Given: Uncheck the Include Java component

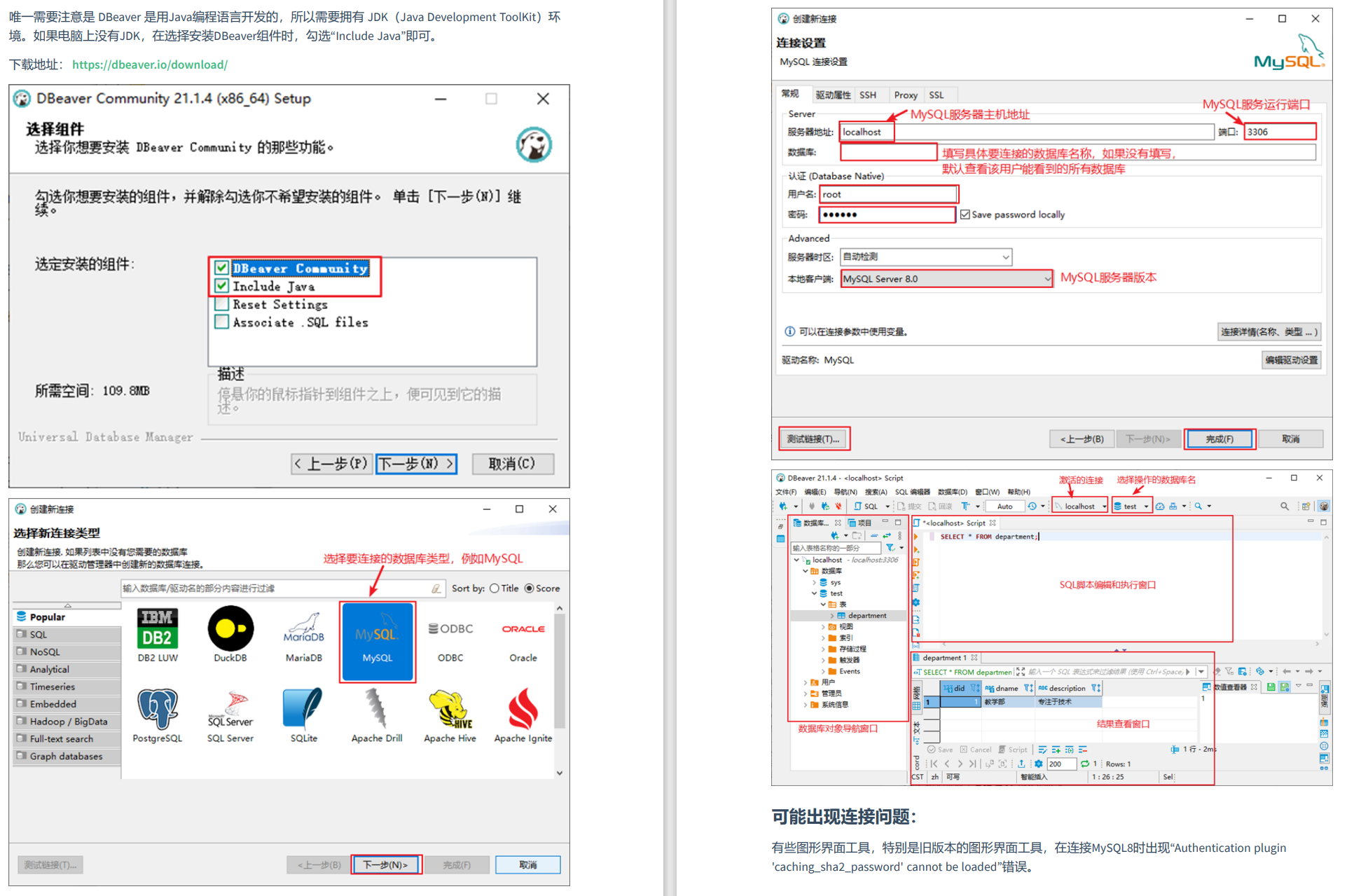Looking at the screenshot, I should point(222,286).
